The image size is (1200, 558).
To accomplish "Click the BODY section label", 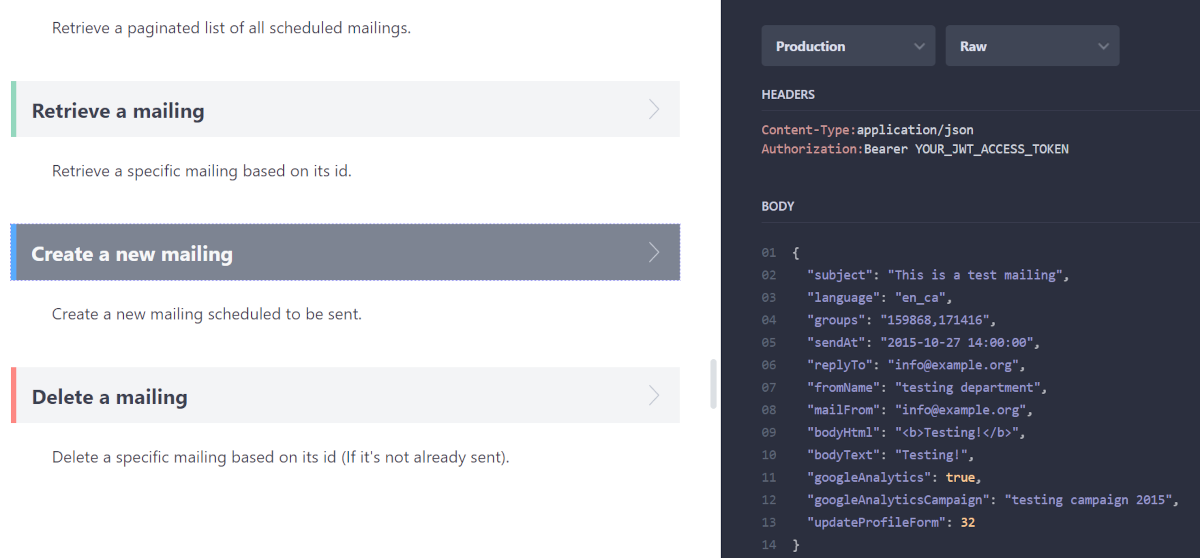I will [778, 207].
